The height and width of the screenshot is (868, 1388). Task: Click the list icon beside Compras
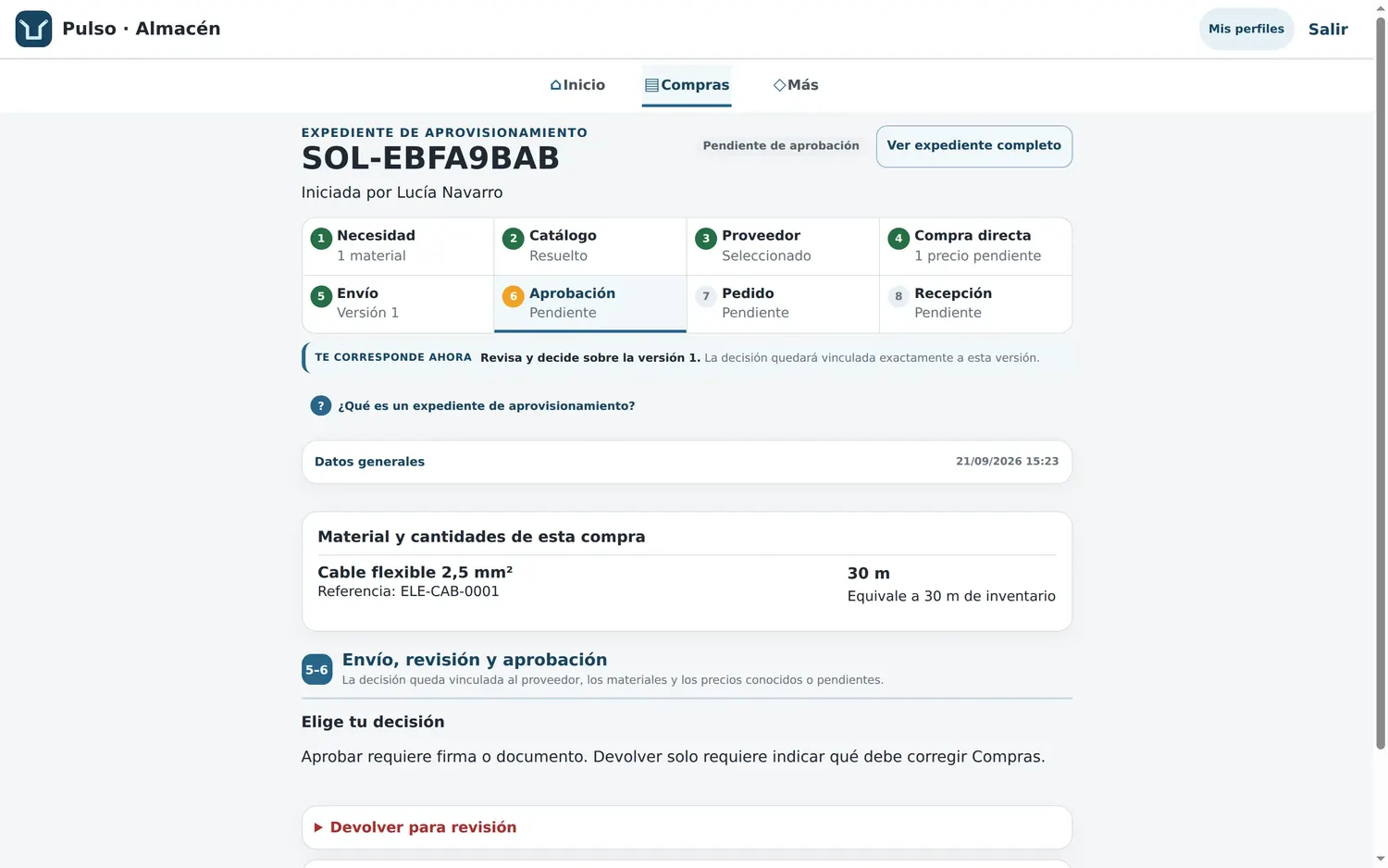(651, 85)
